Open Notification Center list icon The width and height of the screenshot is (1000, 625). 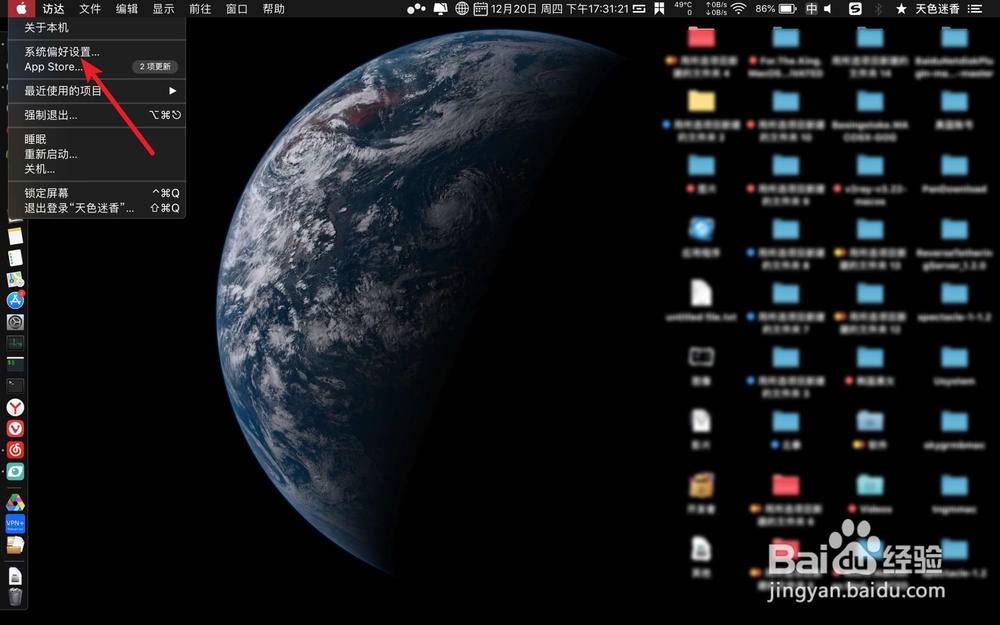click(975, 8)
